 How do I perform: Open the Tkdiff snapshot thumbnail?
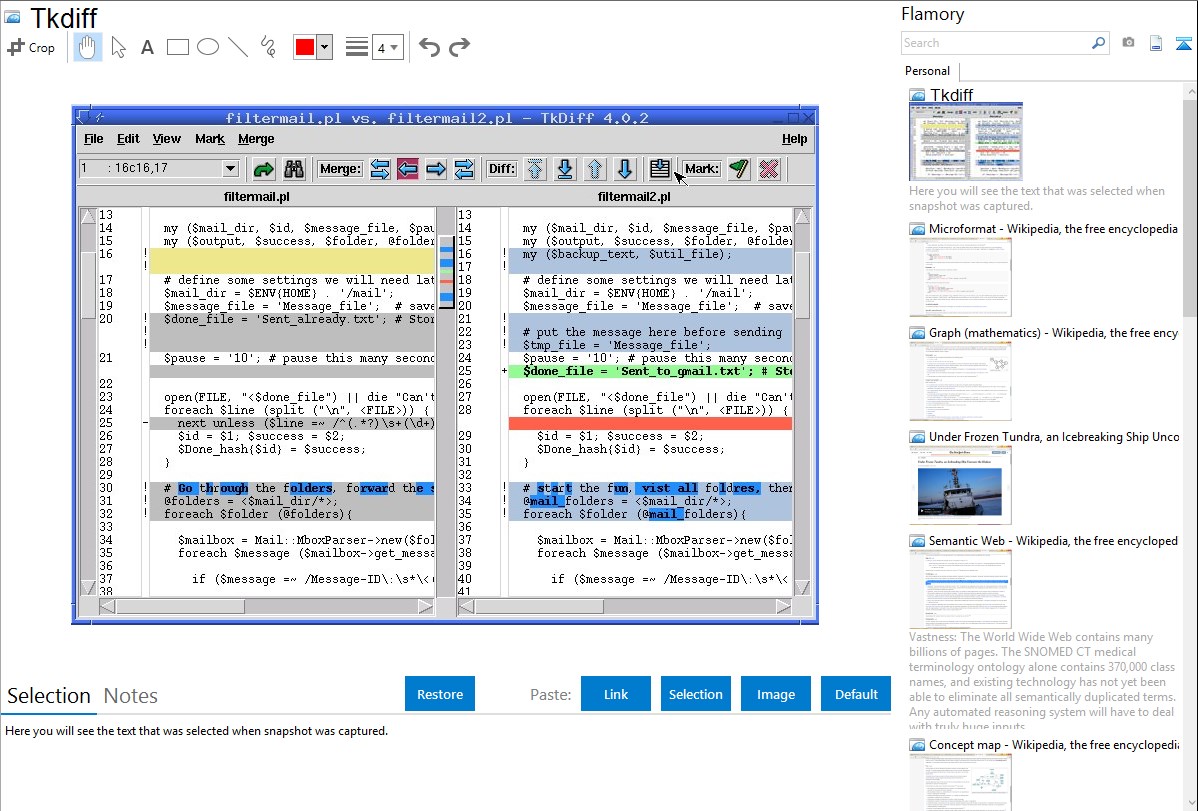[966, 141]
